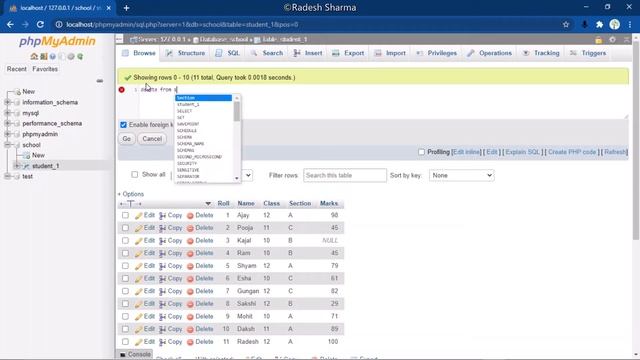Click the pencil icon in Ram's row

click(139, 253)
